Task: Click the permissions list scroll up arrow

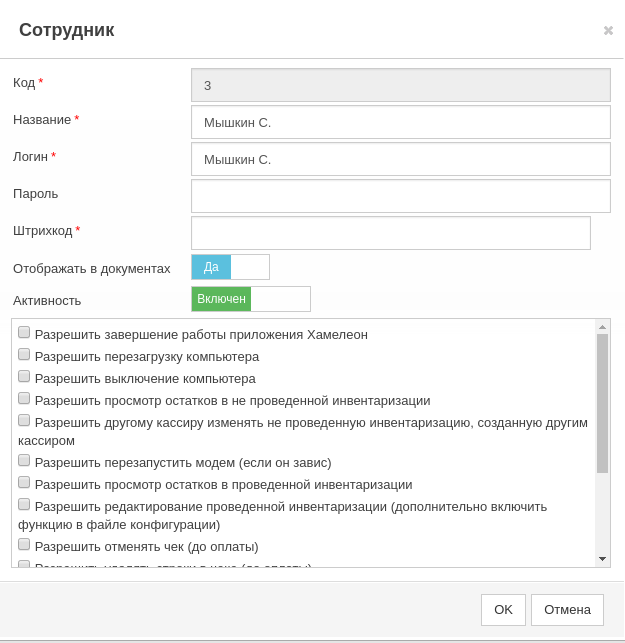Action: [602, 327]
